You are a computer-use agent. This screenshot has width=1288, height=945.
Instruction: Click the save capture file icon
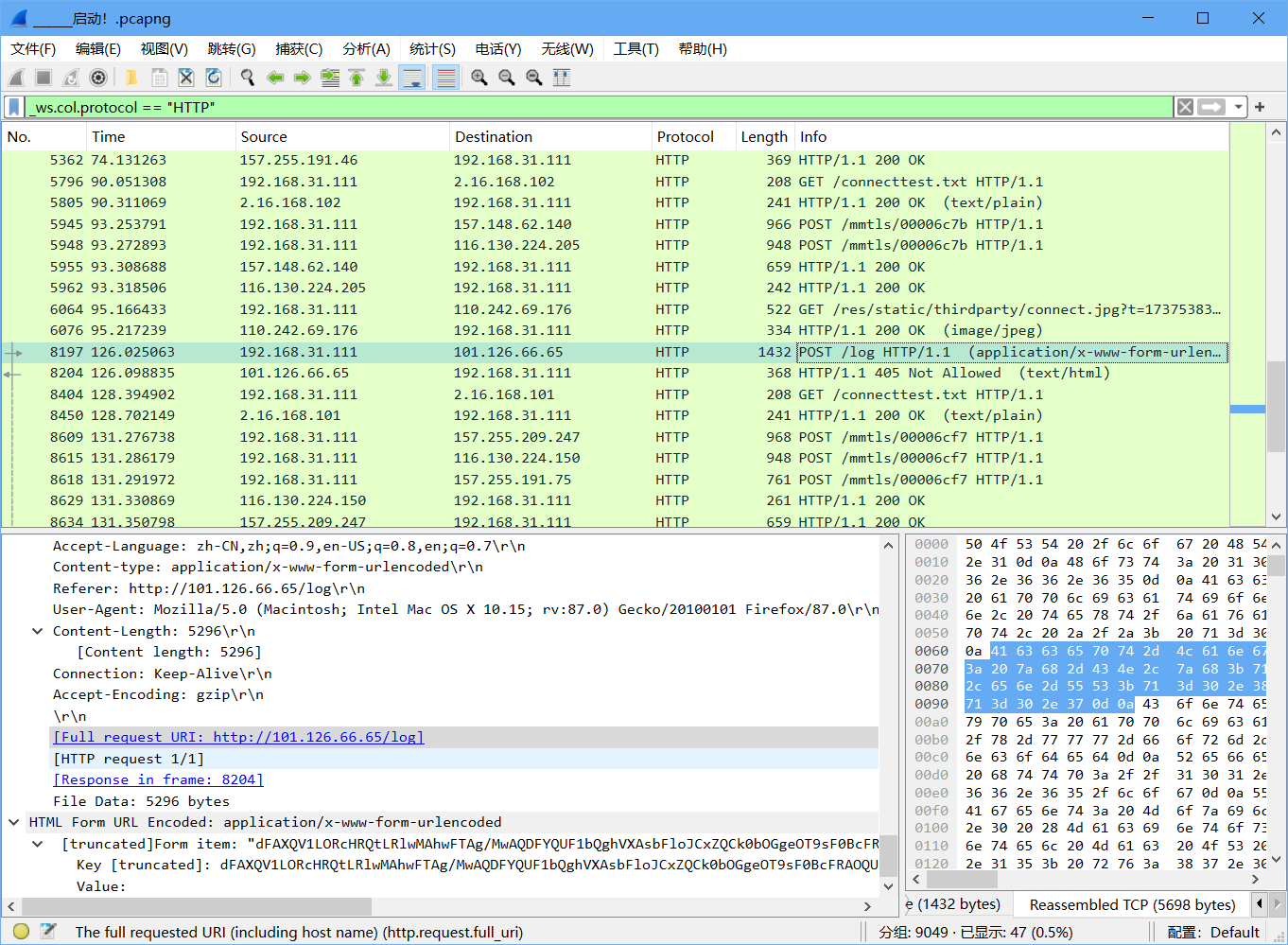pos(159,78)
